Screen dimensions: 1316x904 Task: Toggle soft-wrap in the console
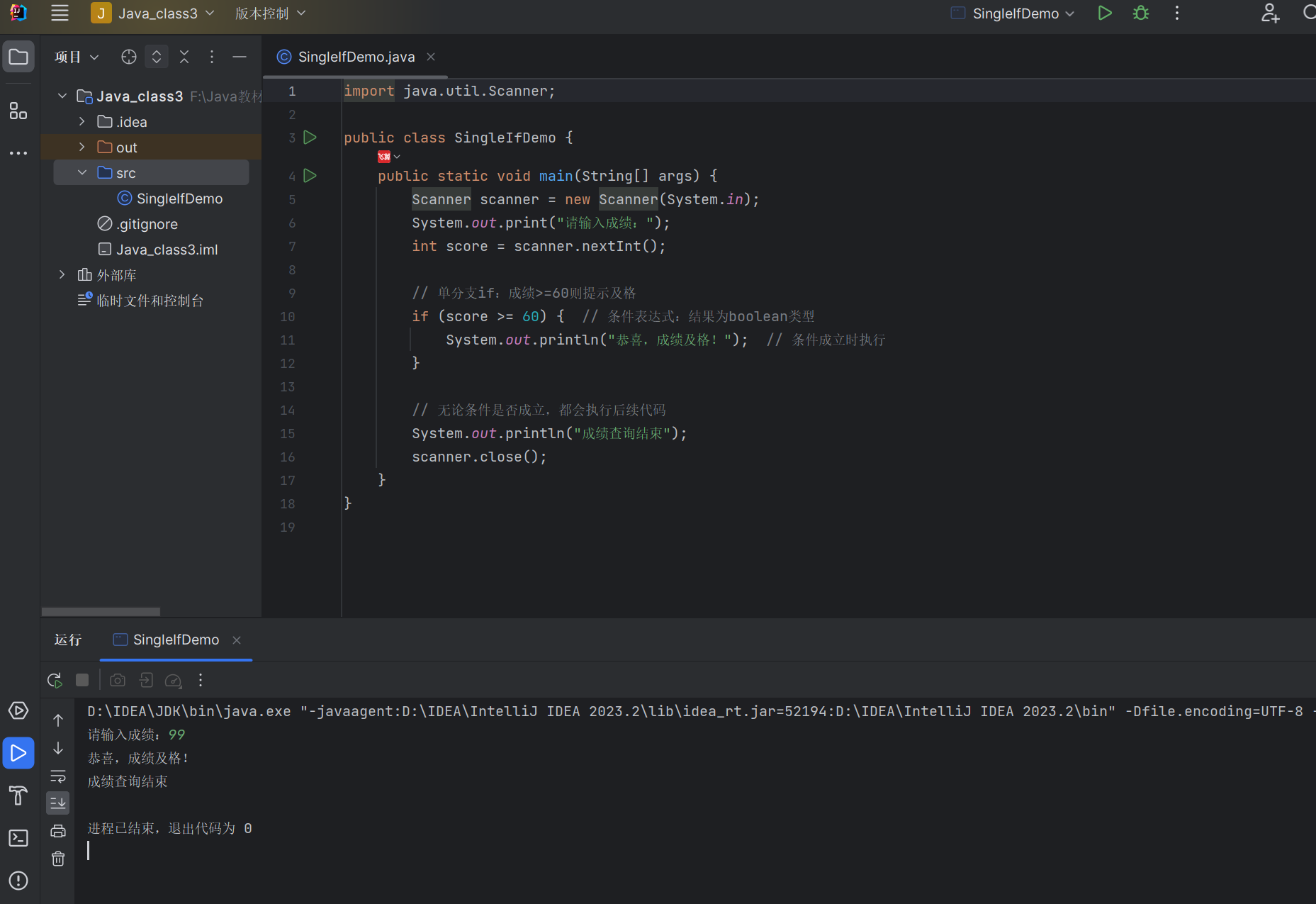(58, 776)
